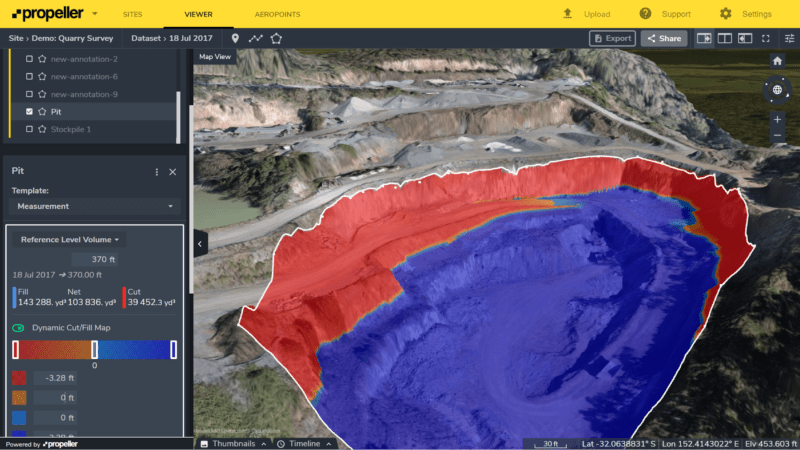Expand the Thumbnails panel
Viewport: 800px width, 450px height.
pos(234,444)
